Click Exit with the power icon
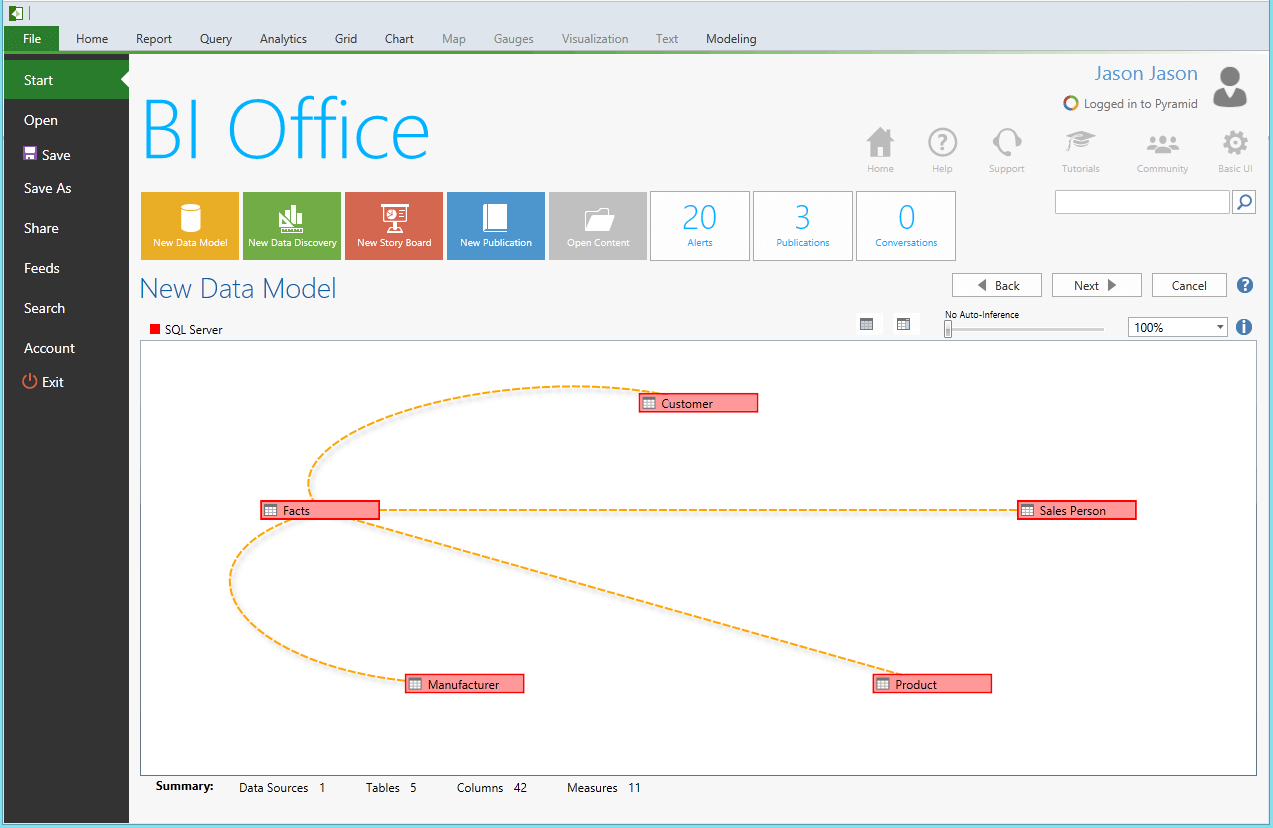Viewport: 1273px width, 828px height. click(x=43, y=382)
